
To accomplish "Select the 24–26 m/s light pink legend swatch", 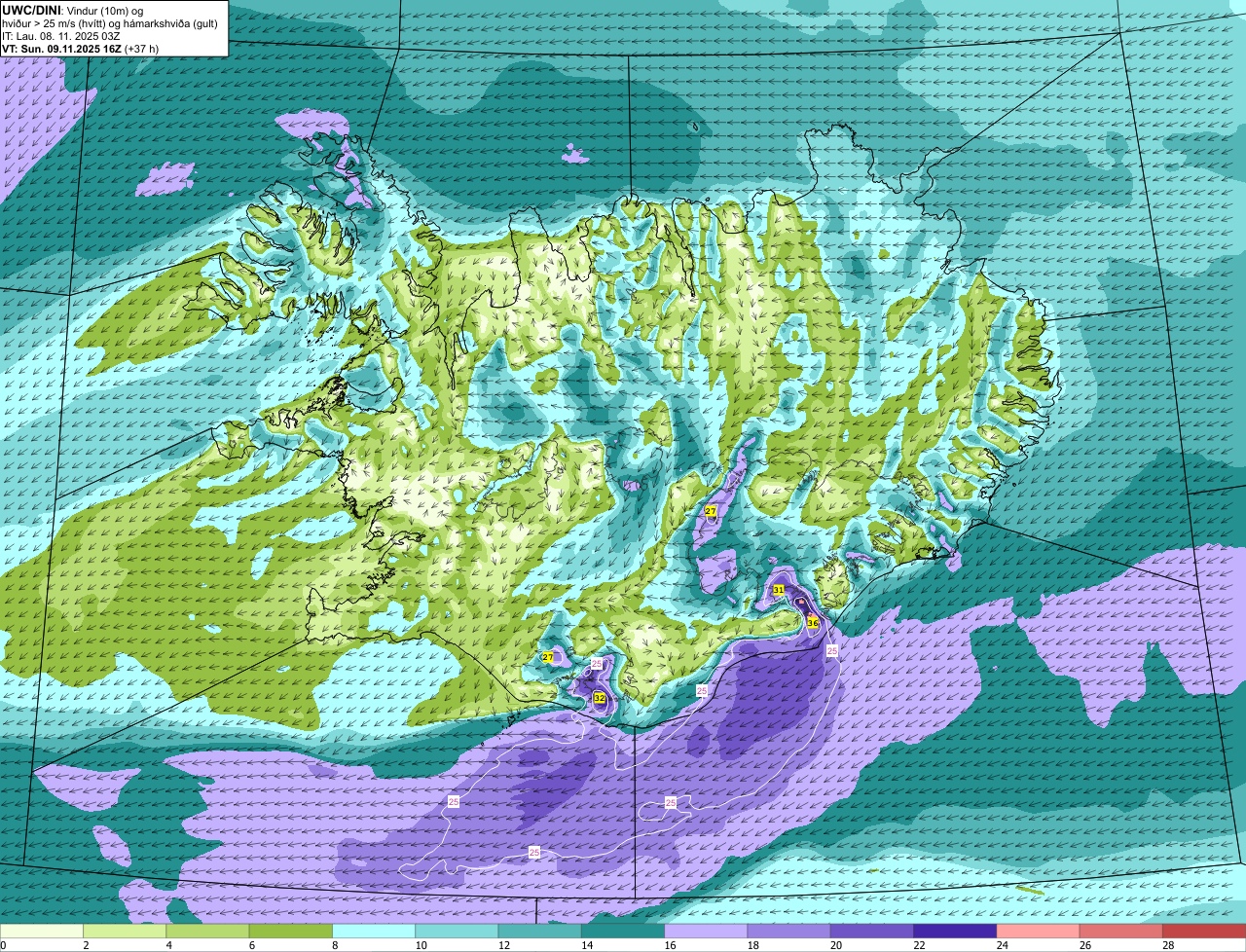I will [x=1038, y=931].
